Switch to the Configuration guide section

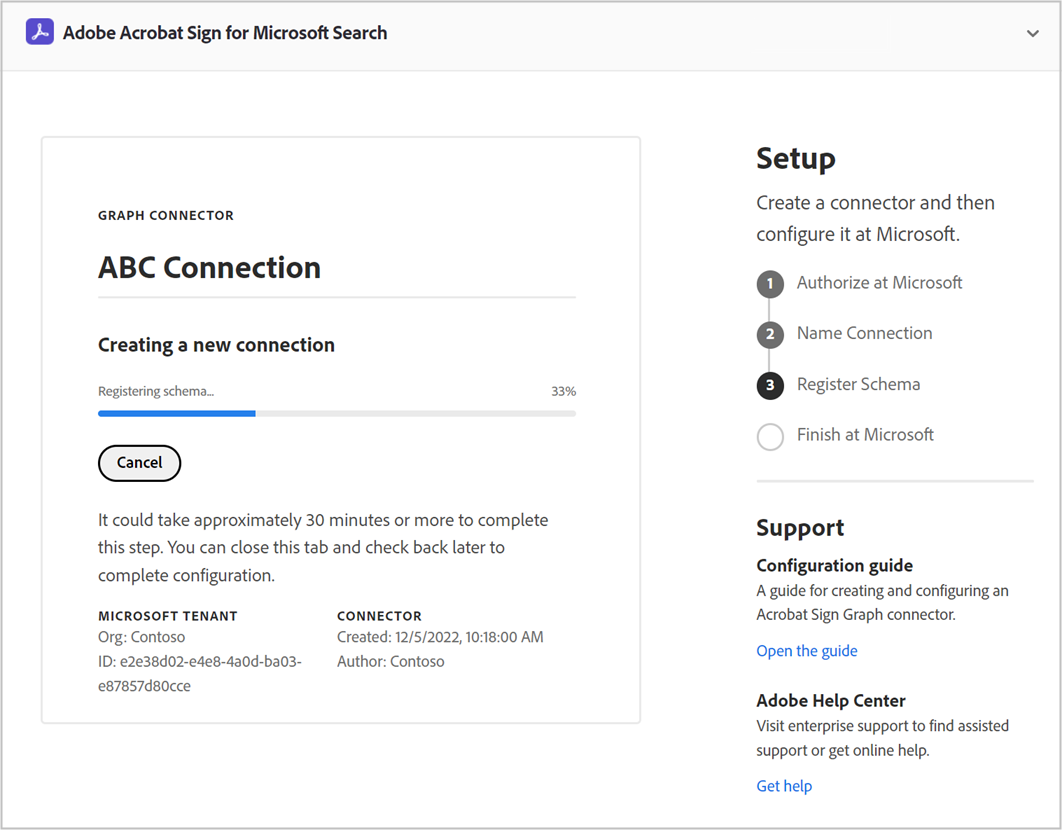click(834, 565)
